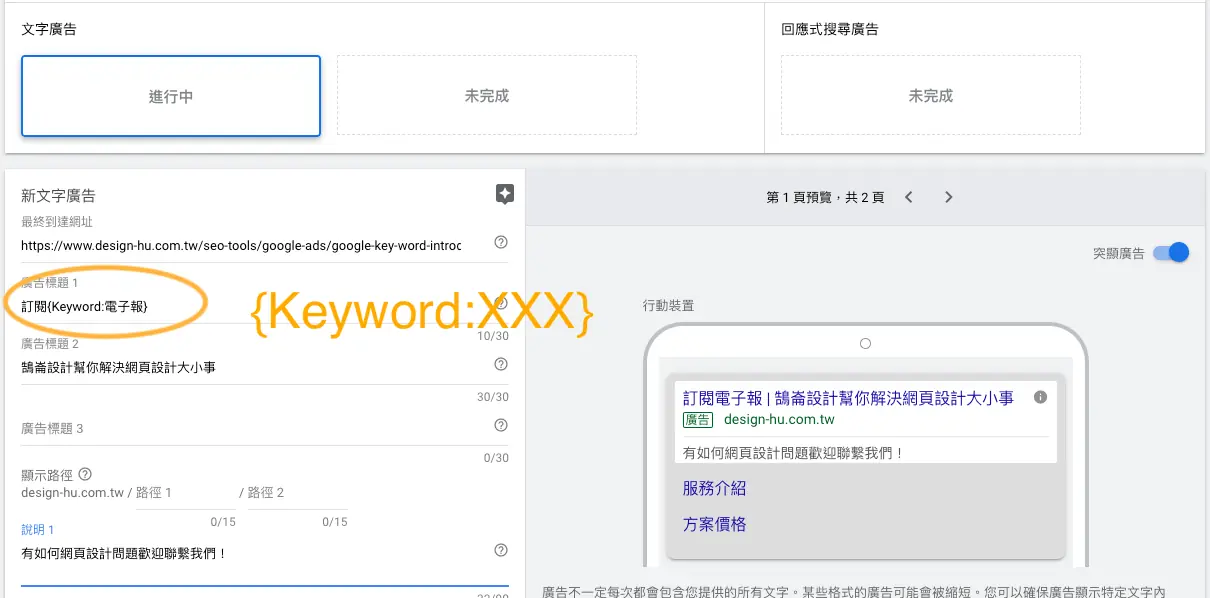Select the 回應式搜尋廣告 heading
This screenshot has height=598, width=1210.
tap(830, 30)
